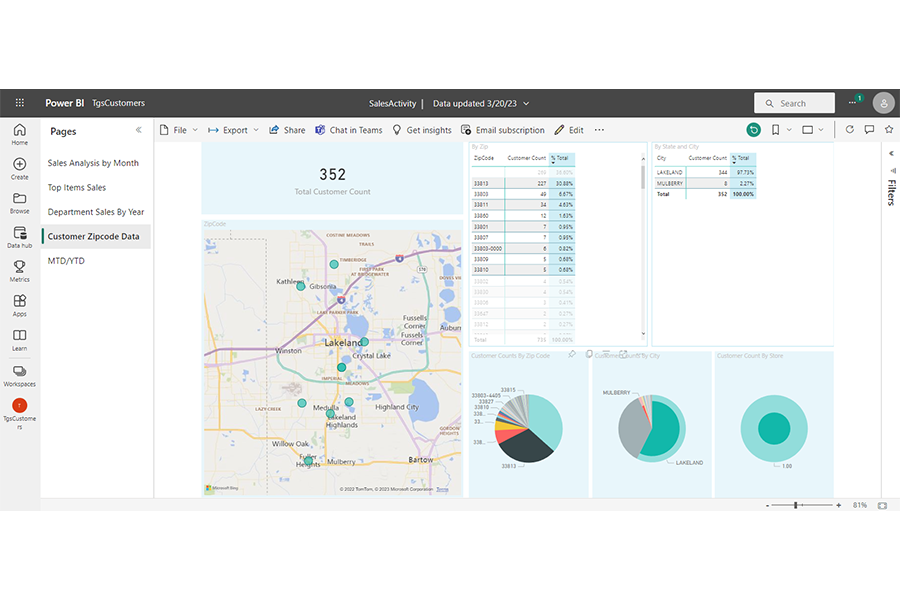Expand the Data updated dropdown in the header
Viewport: 900px width, 600px height.
click(527, 103)
